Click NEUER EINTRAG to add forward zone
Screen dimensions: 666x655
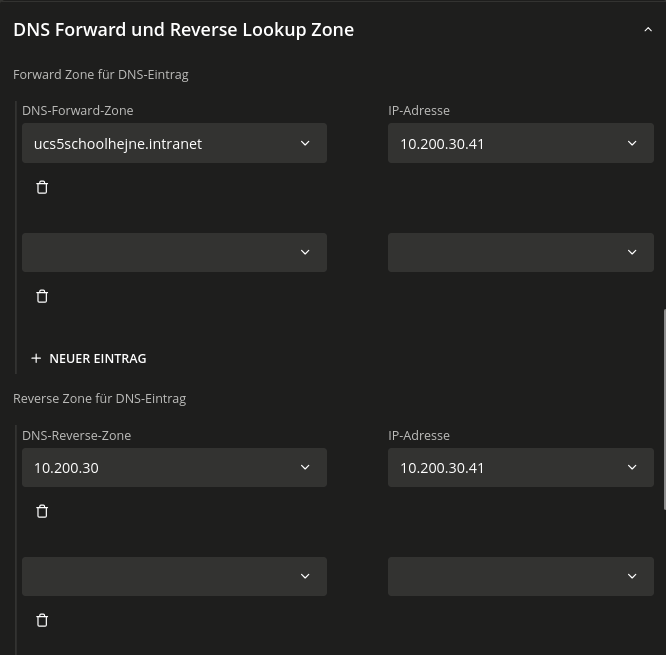pos(89,358)
